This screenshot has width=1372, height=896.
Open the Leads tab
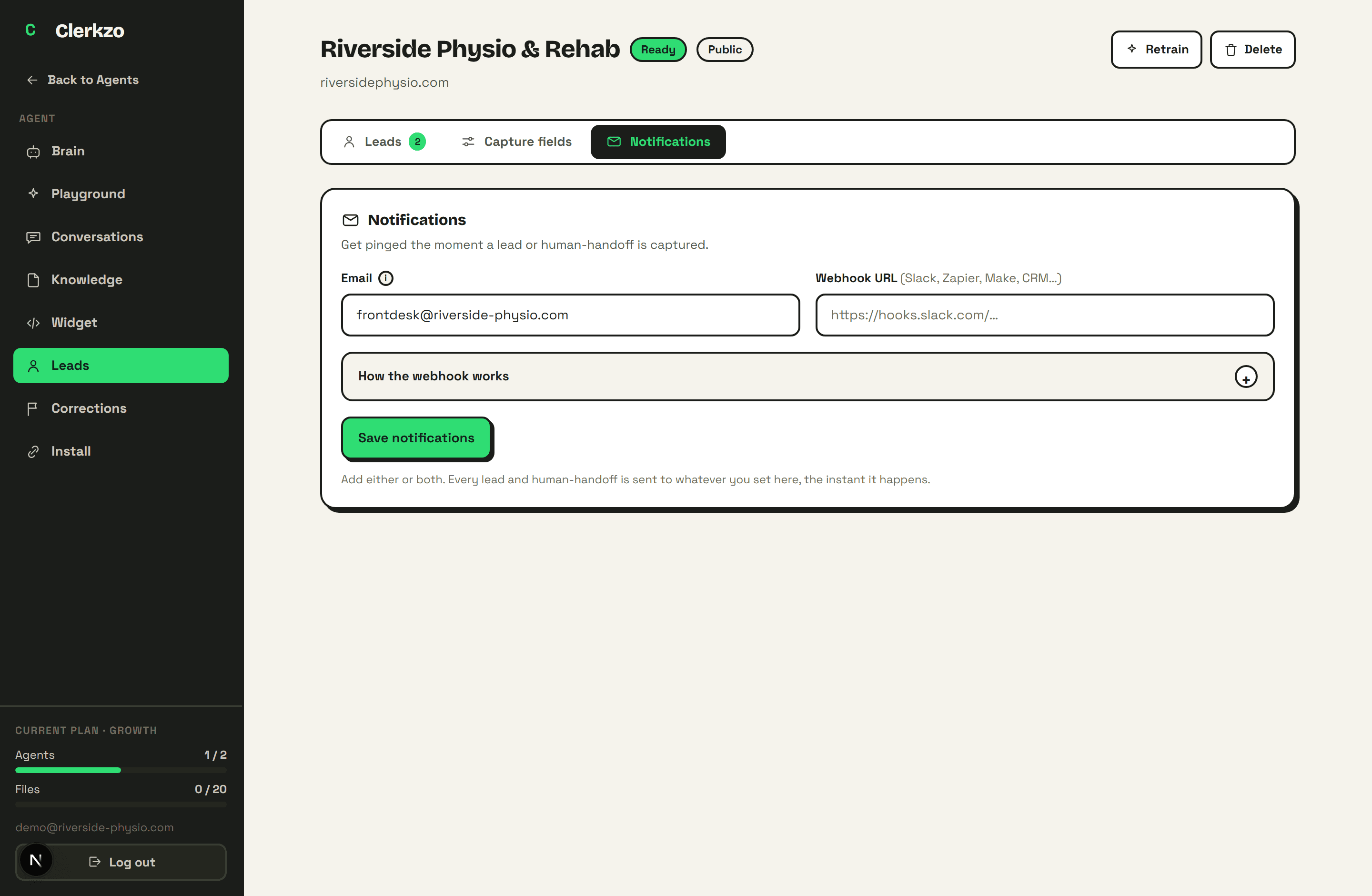(x=384, y=142)
